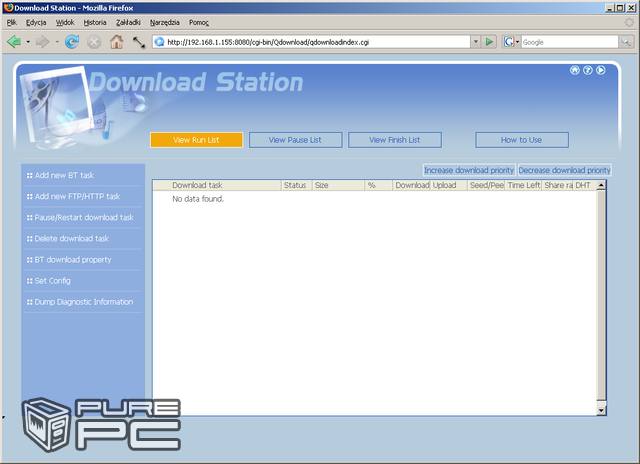
Task: Click the Download Station logout arrow icon
Action: [x=601, y=70]
